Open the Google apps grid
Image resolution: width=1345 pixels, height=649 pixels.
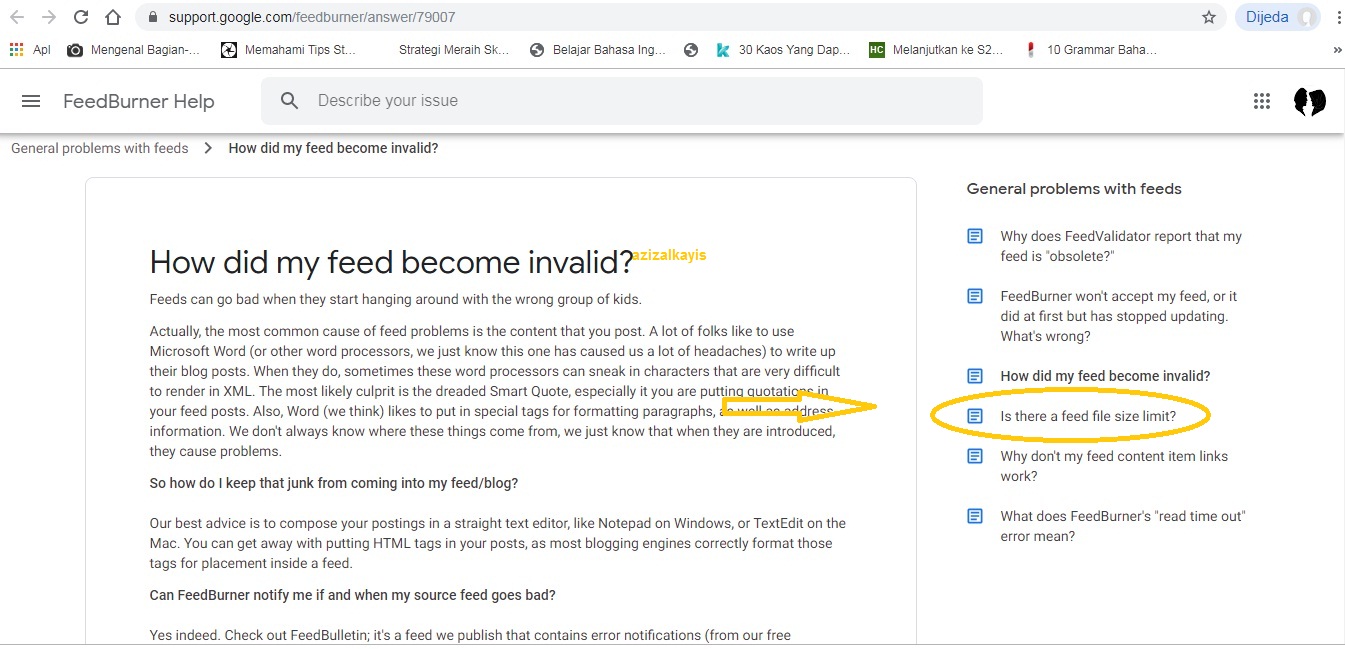coord(1262,101)
